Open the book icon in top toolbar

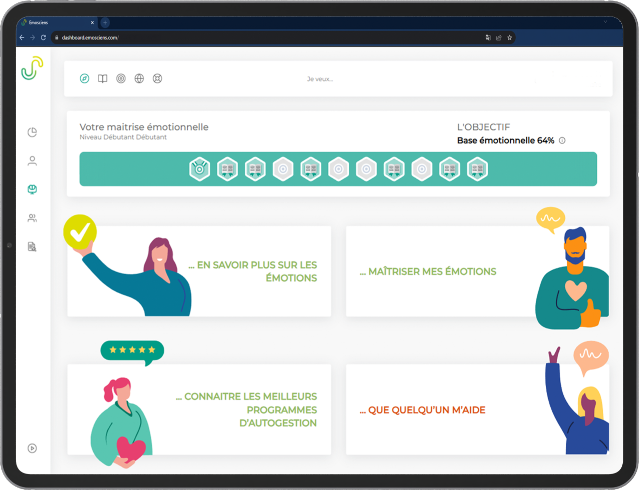[102, 79]
